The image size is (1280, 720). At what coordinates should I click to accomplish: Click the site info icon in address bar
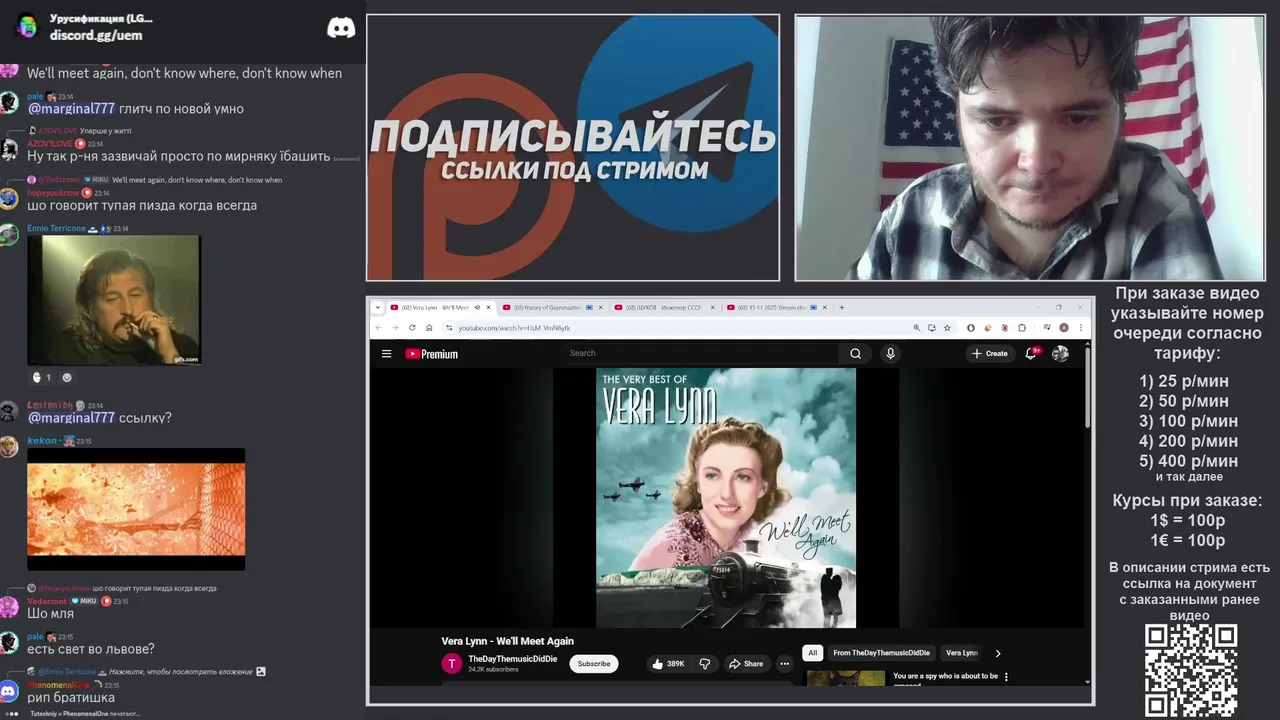[449, 327]
